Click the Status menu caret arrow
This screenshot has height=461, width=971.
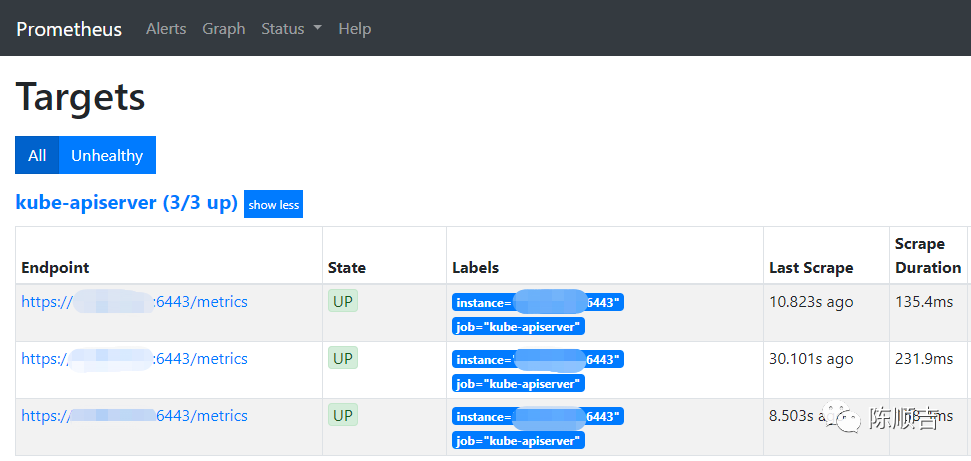coord(317,29)
